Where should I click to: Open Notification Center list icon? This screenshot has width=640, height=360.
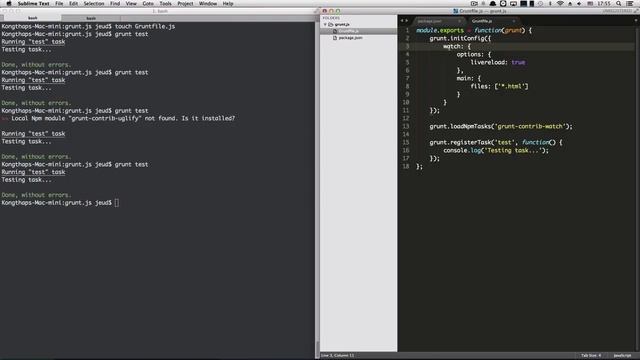coord(630,3)
